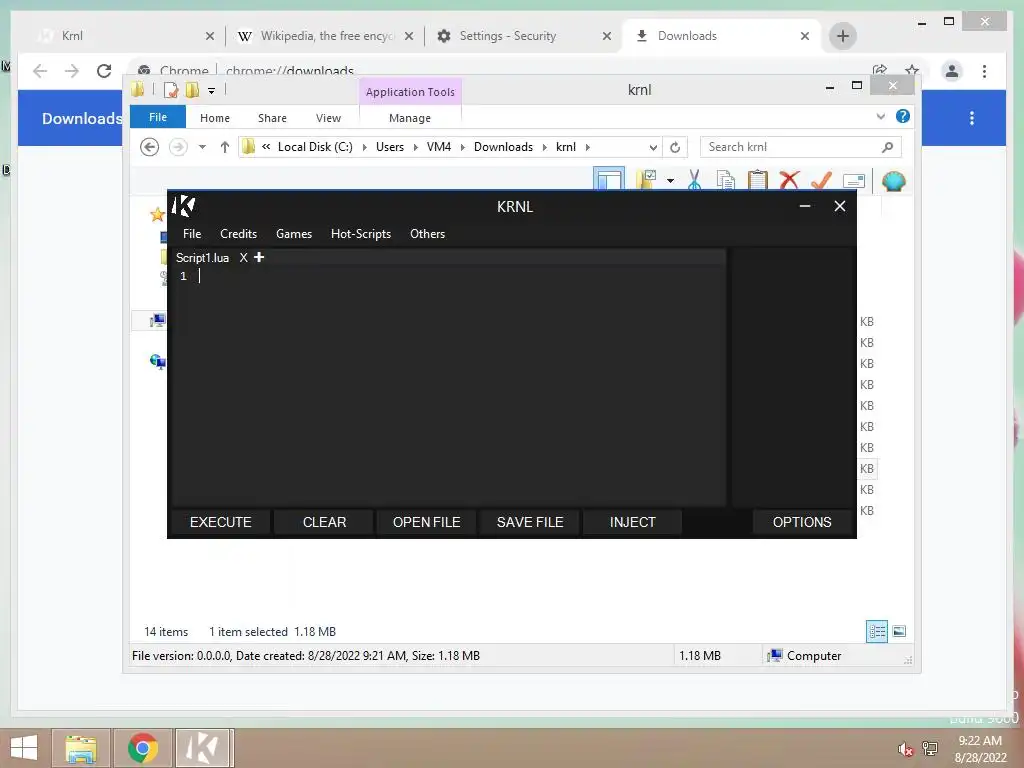
Task: Expand the Explorer recent locations dropdown
Action: pyautogui.click(x=202, y=147)
